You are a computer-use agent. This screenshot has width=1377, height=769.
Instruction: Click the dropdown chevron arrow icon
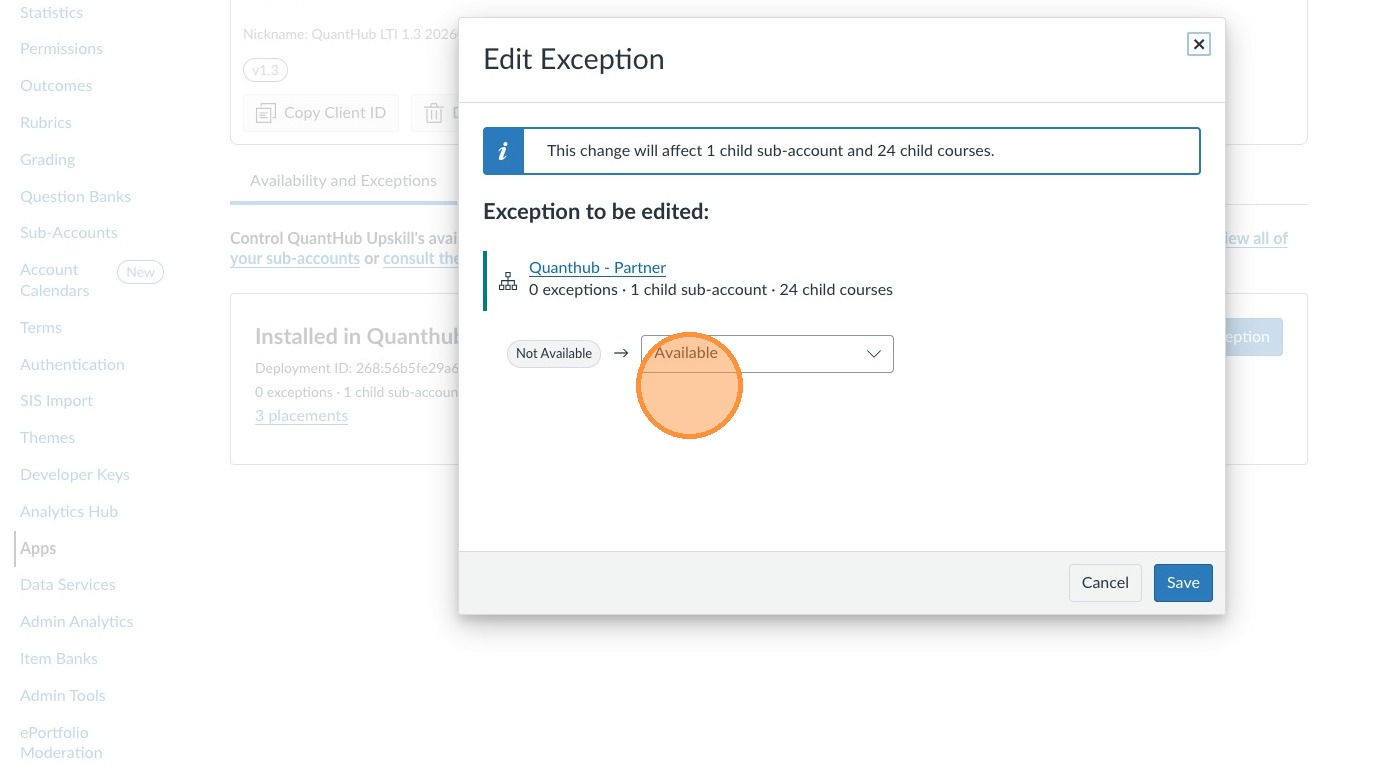873,354
